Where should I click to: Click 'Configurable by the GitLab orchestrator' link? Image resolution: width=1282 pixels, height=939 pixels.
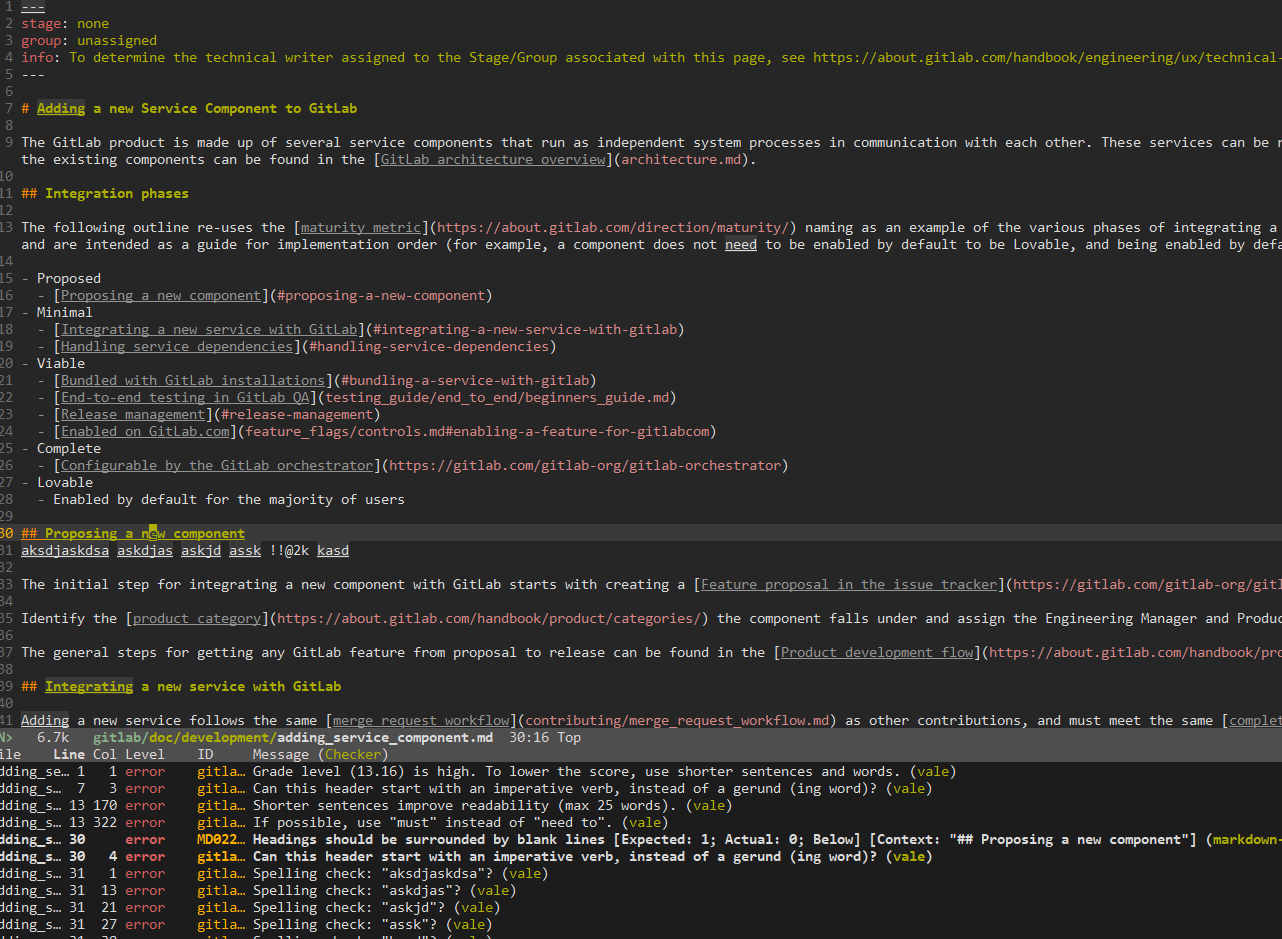[217, 466]
